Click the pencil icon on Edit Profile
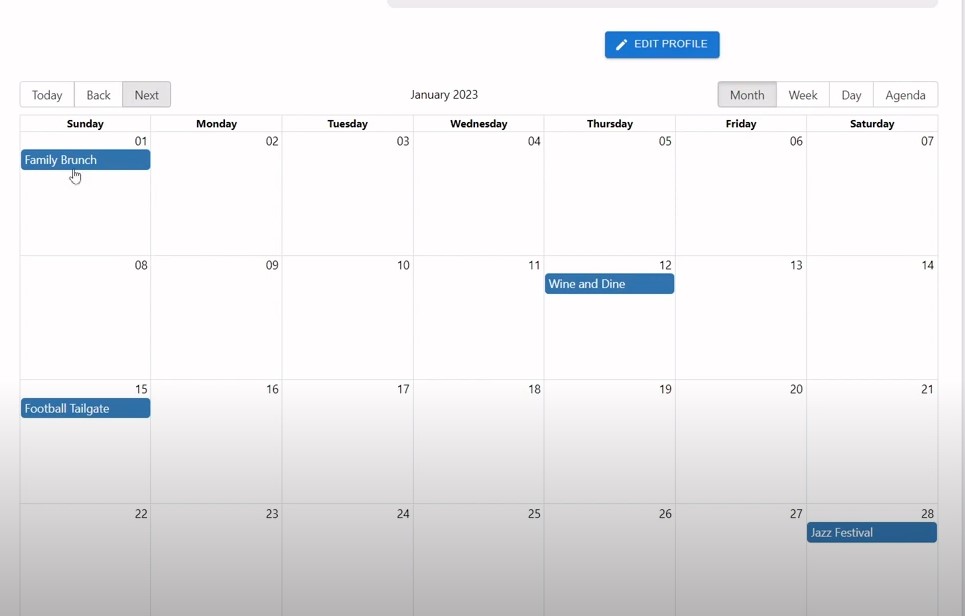The image size is (965, 616). click(x=622, y=44)
